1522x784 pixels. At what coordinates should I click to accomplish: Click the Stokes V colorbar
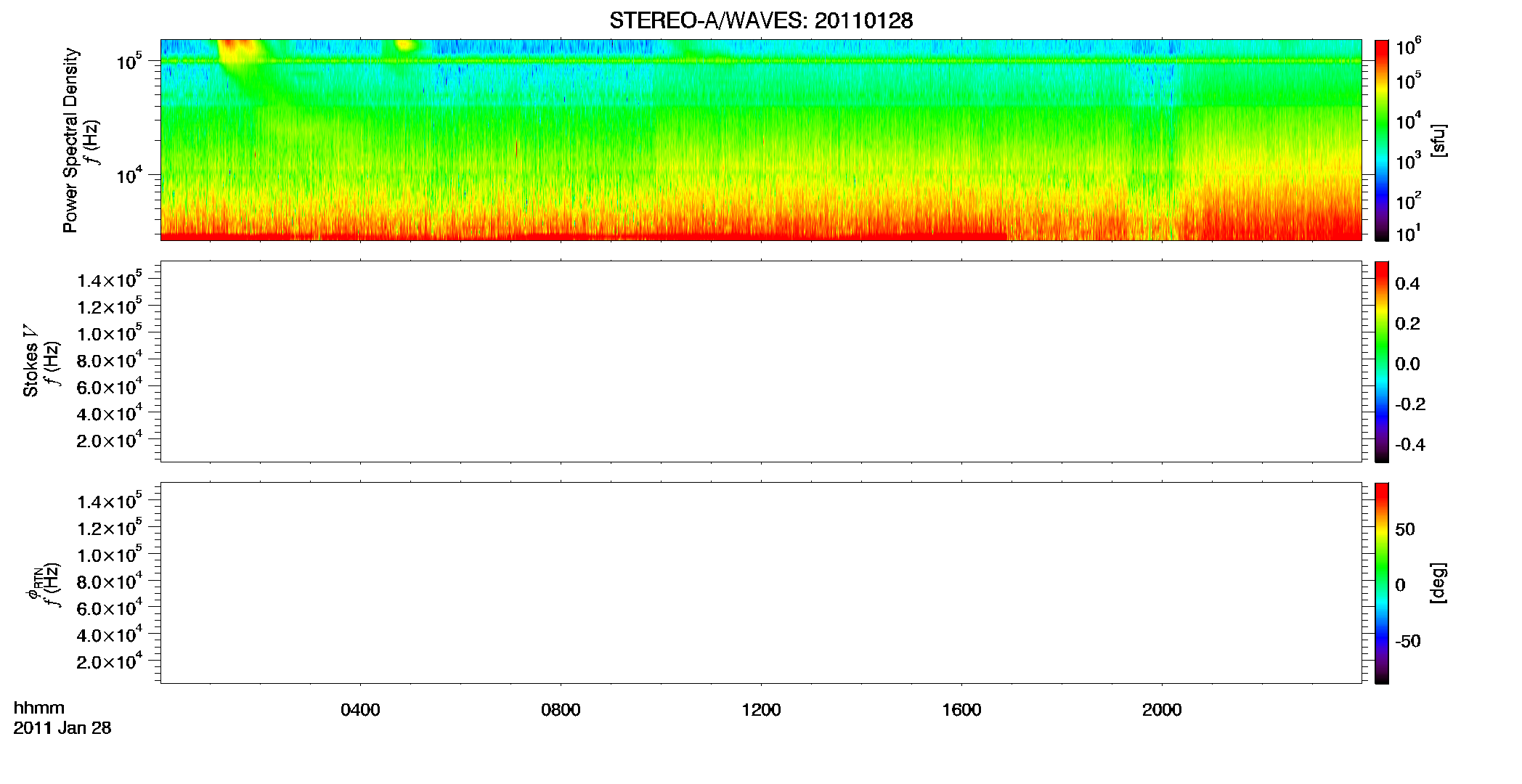(x=1382, y=362)
